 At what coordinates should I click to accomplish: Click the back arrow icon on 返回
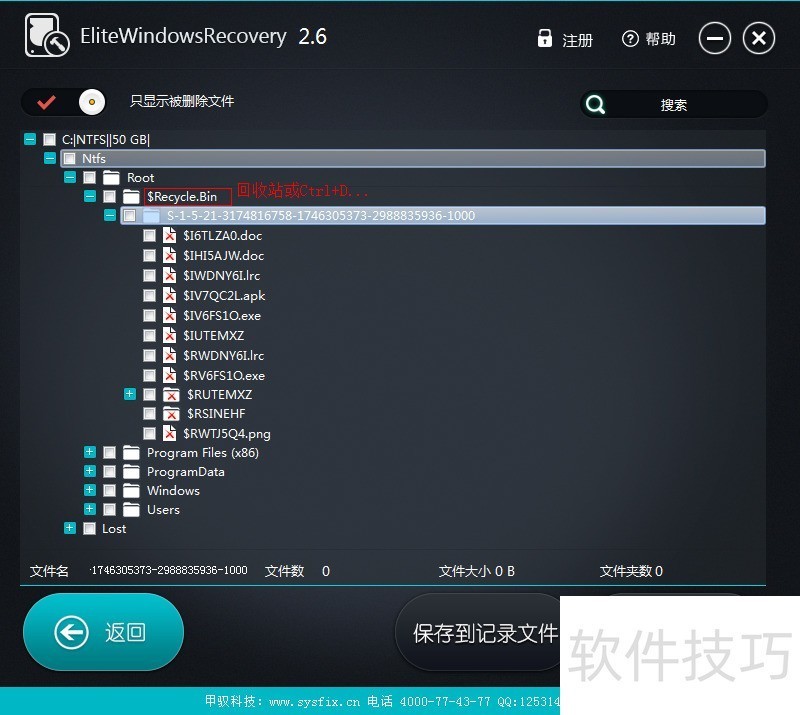(71, 632)
